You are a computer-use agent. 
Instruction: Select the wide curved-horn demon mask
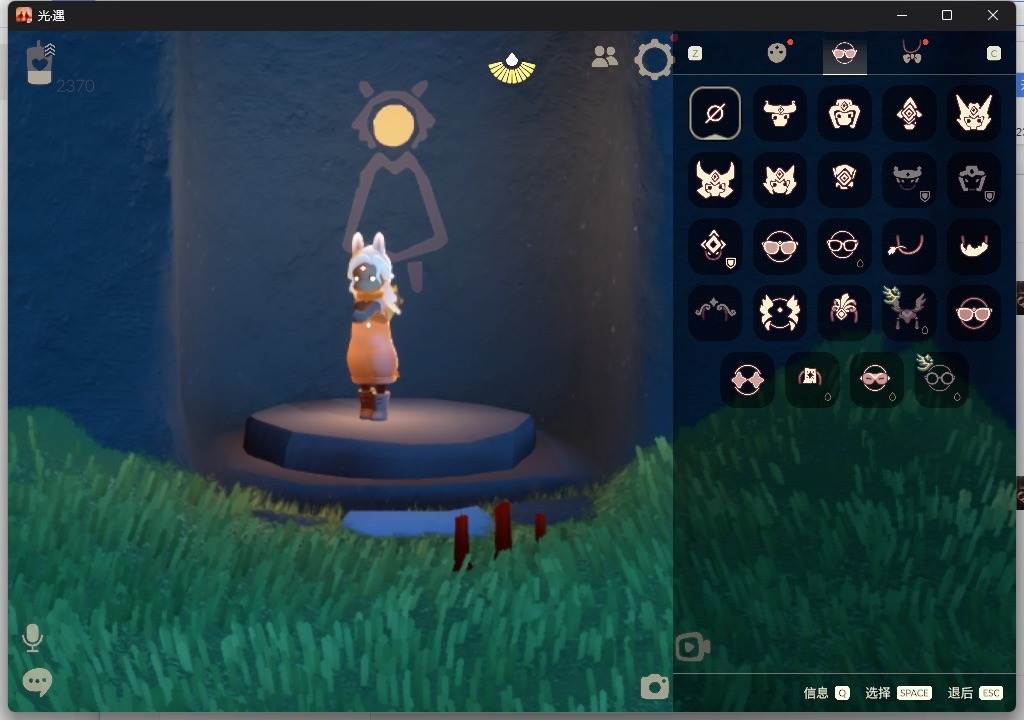click(714, 180)
